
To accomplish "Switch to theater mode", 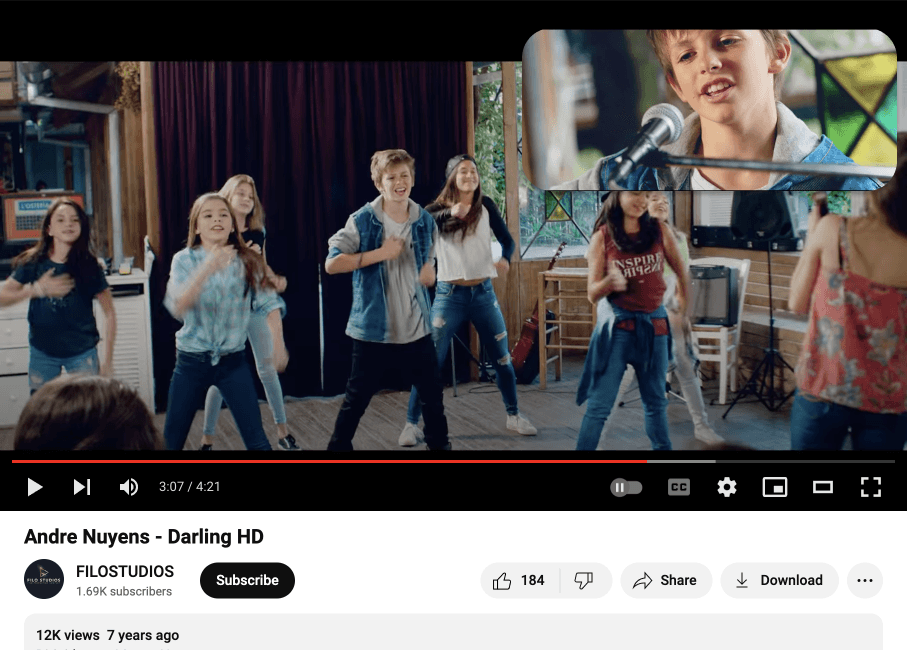I will click(823, 487).
